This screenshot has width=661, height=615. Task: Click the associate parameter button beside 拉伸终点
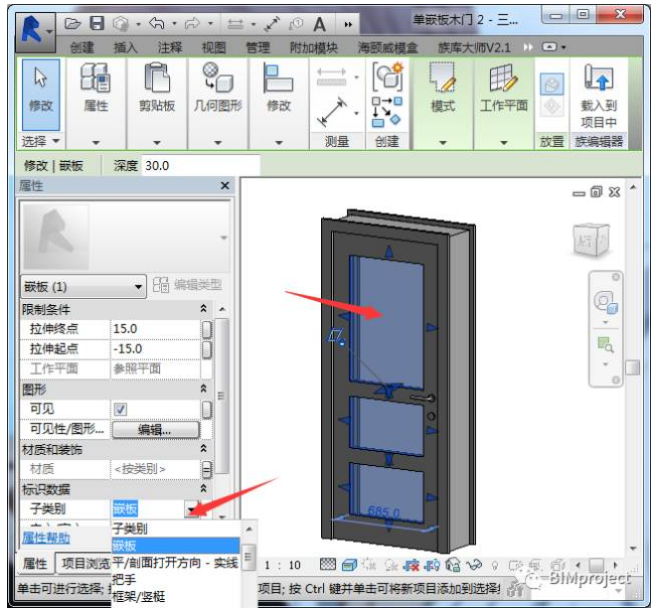(206, 329)
